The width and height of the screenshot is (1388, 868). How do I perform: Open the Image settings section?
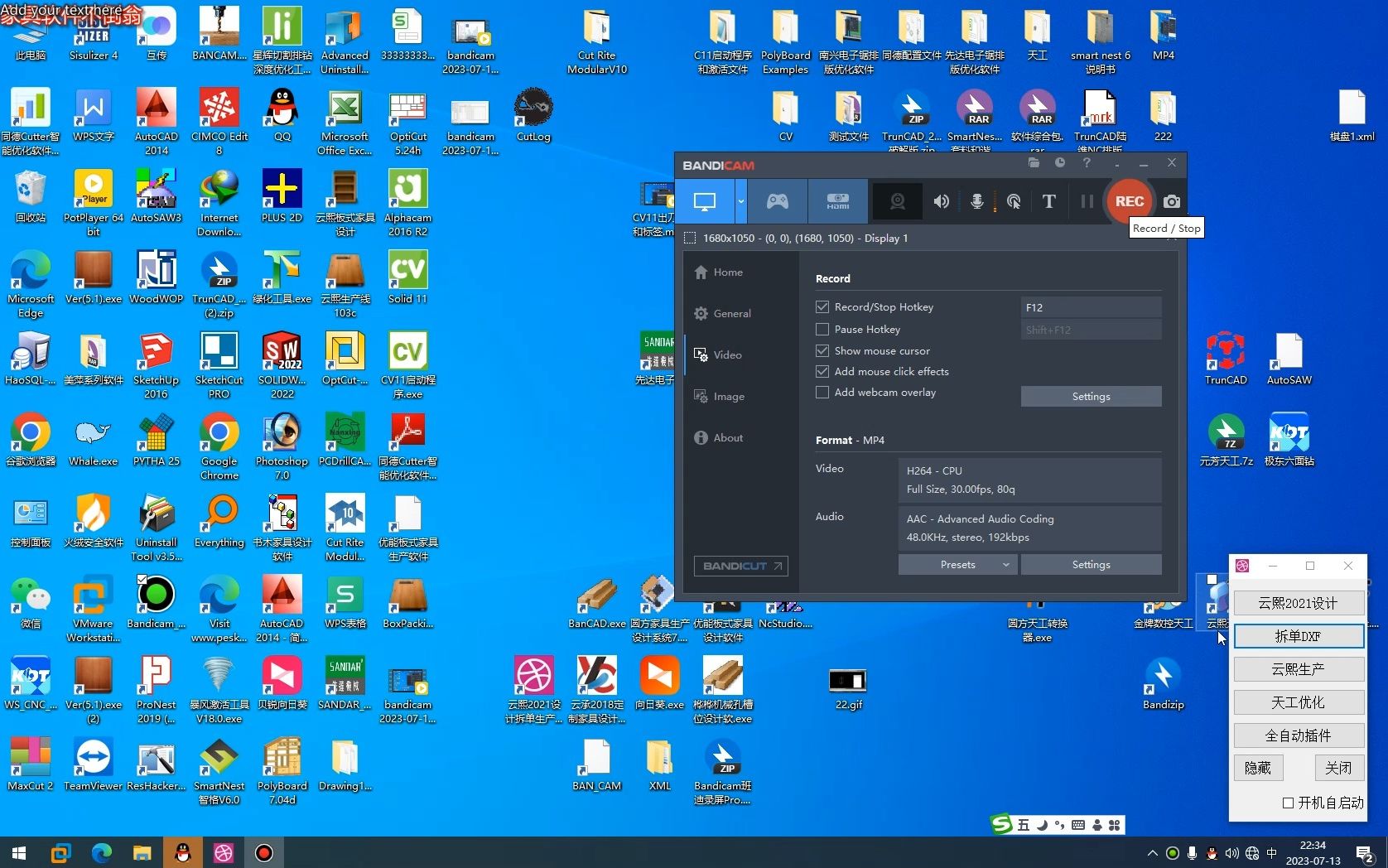tap(720, 397)
